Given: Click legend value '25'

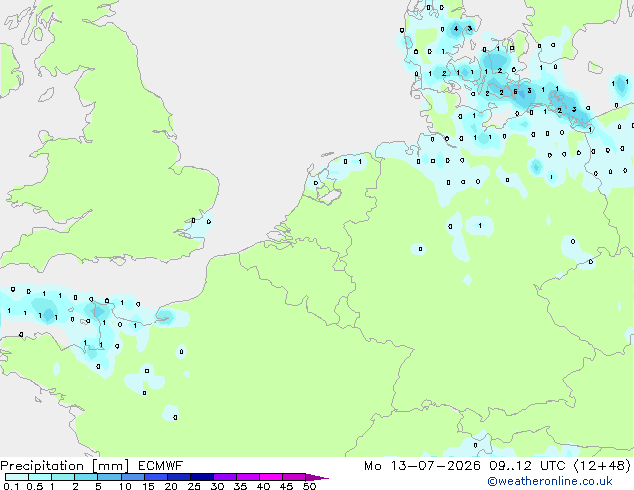Looking at the screenshot, I should click(194, 486).
